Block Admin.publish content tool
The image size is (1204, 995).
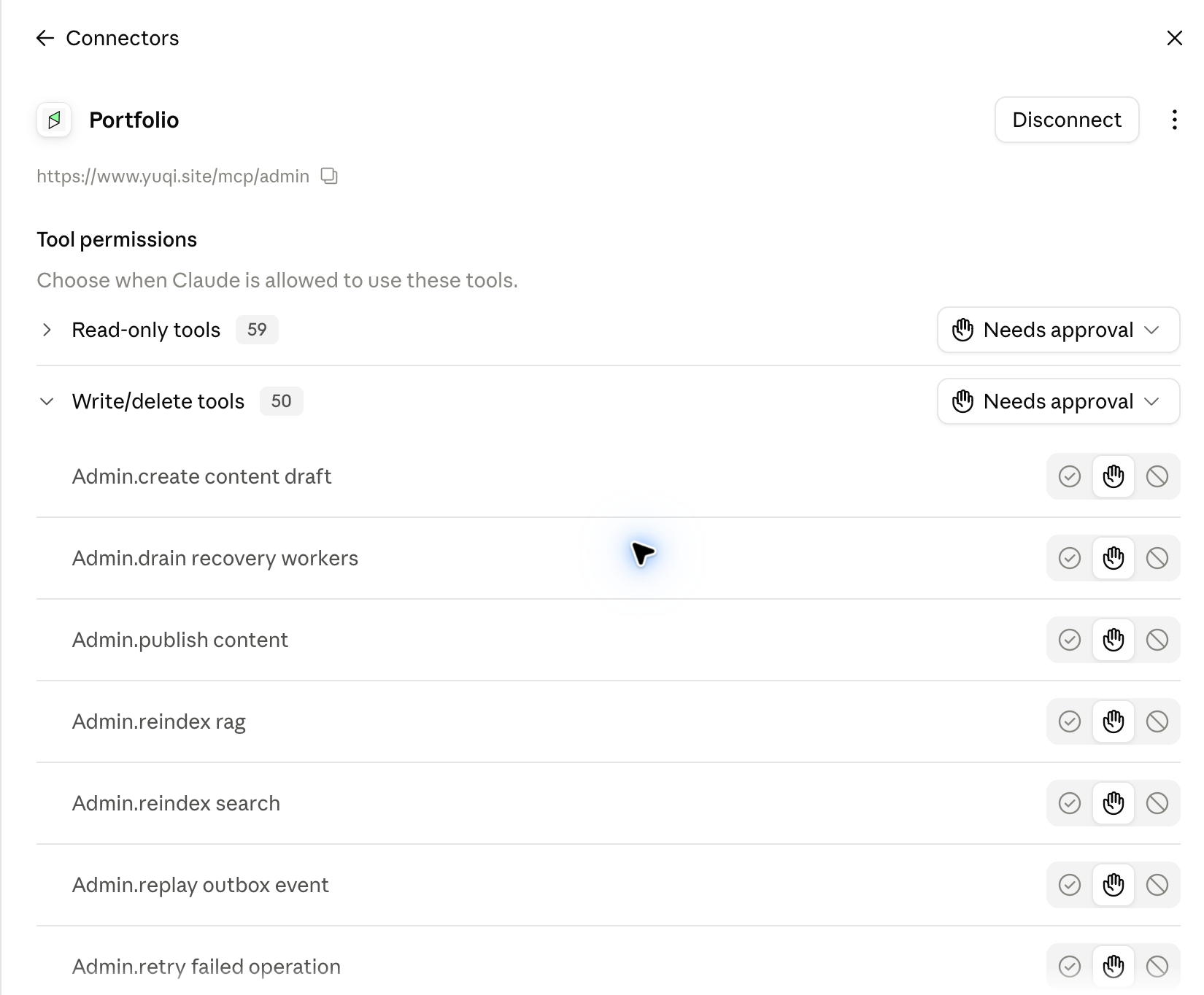pyautogui.click(x=1157, y=640)
